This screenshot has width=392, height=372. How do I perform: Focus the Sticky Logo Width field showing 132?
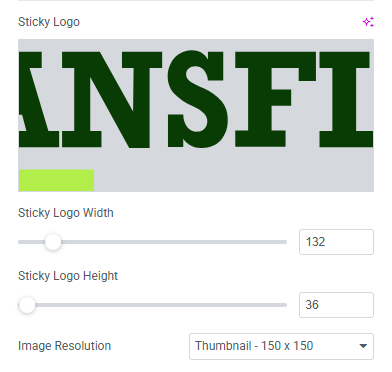pyautogui.click(x=336, y=242)
